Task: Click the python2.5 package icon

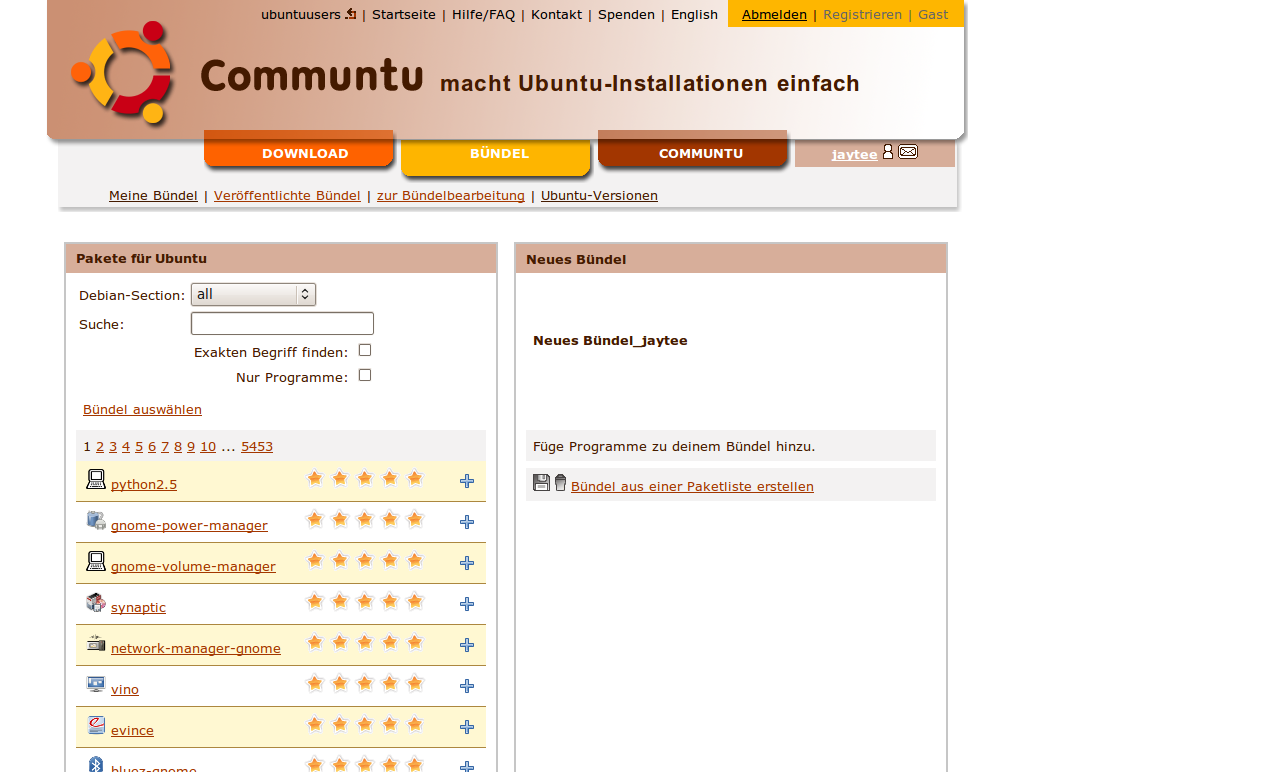Action: point(96,479)
